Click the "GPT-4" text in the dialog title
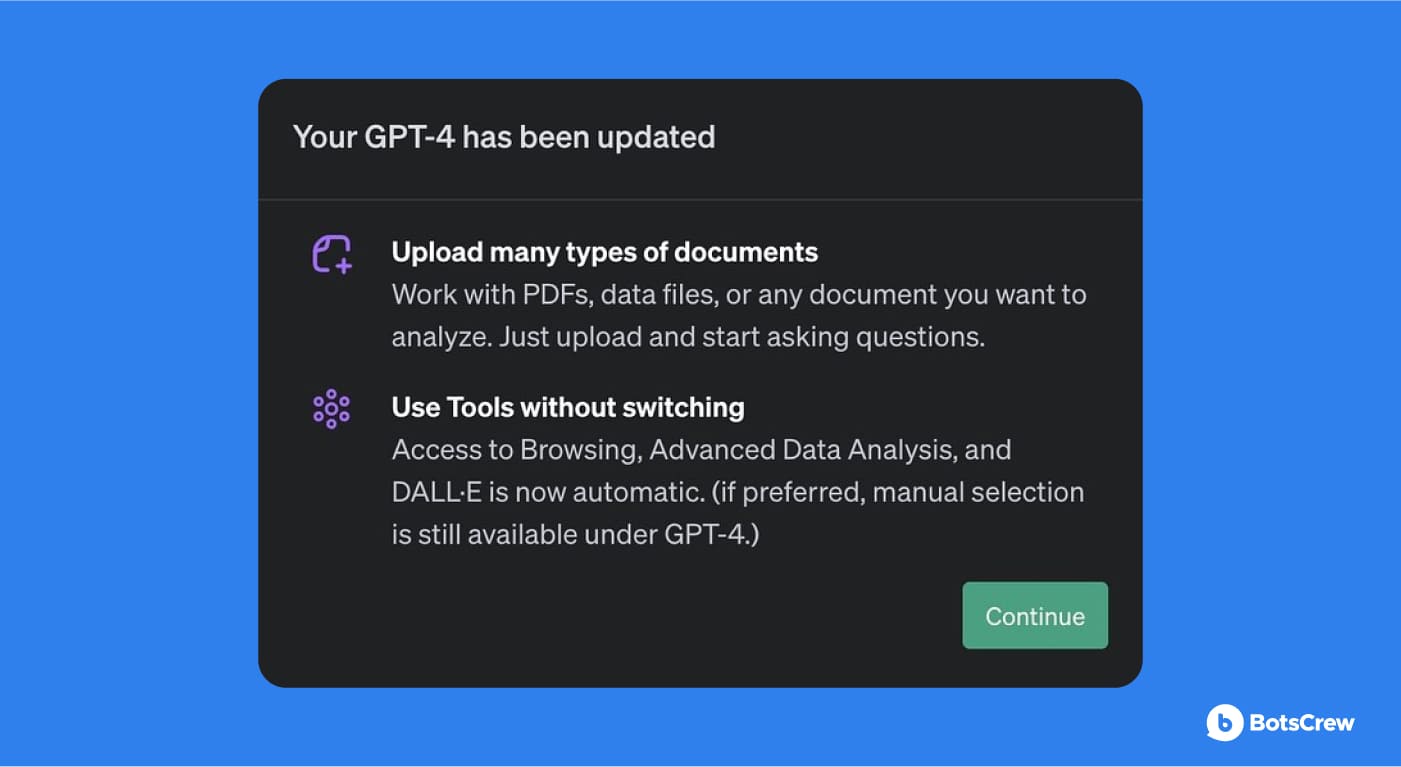This screenshot has width=1401, height=767. pos(409,137)
